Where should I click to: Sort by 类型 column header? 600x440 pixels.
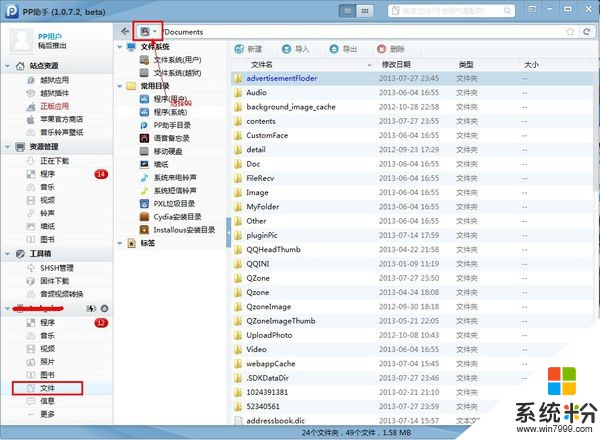tap(466, 64)
